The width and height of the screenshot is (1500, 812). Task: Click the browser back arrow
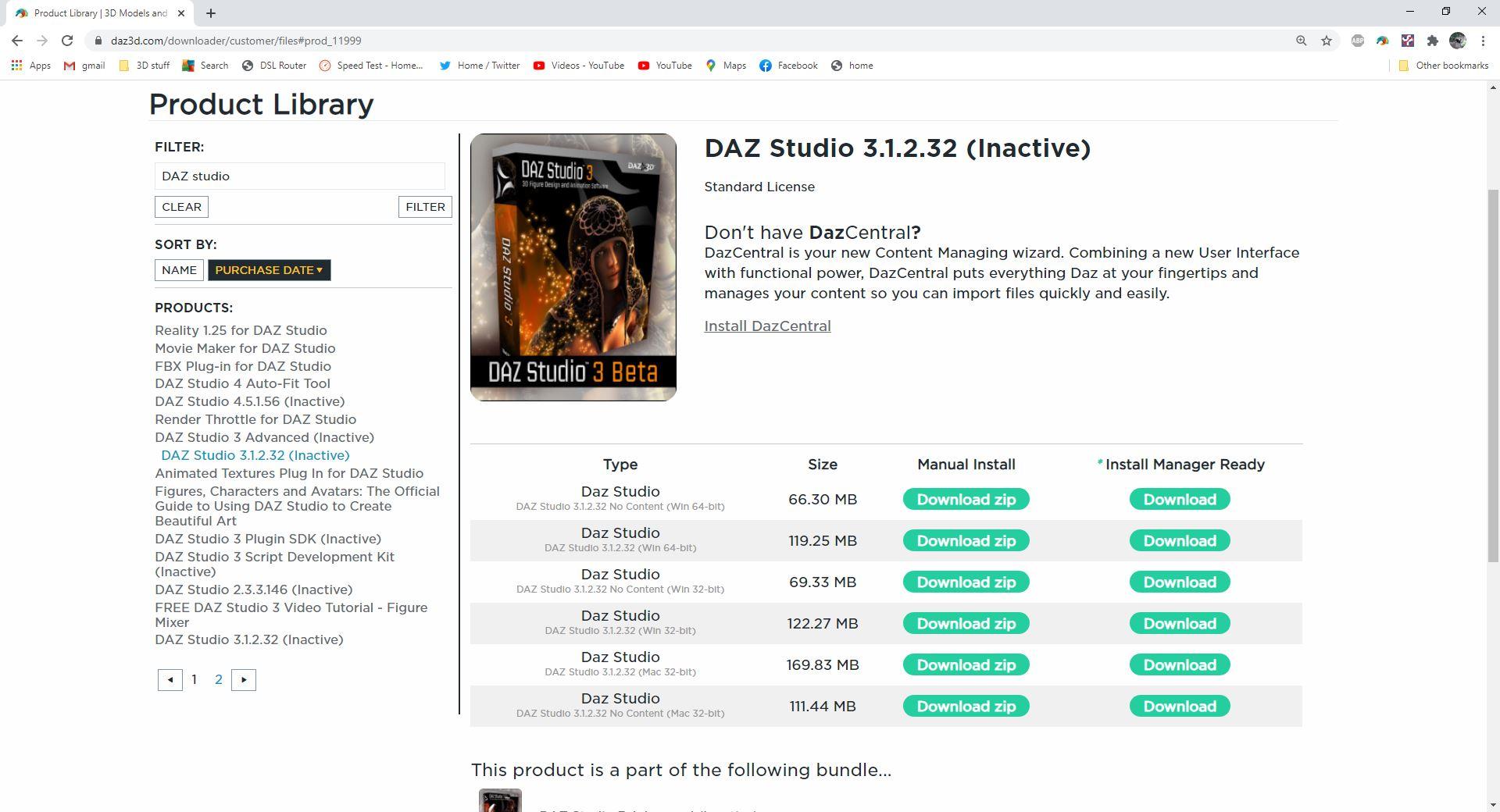(17, 41)
